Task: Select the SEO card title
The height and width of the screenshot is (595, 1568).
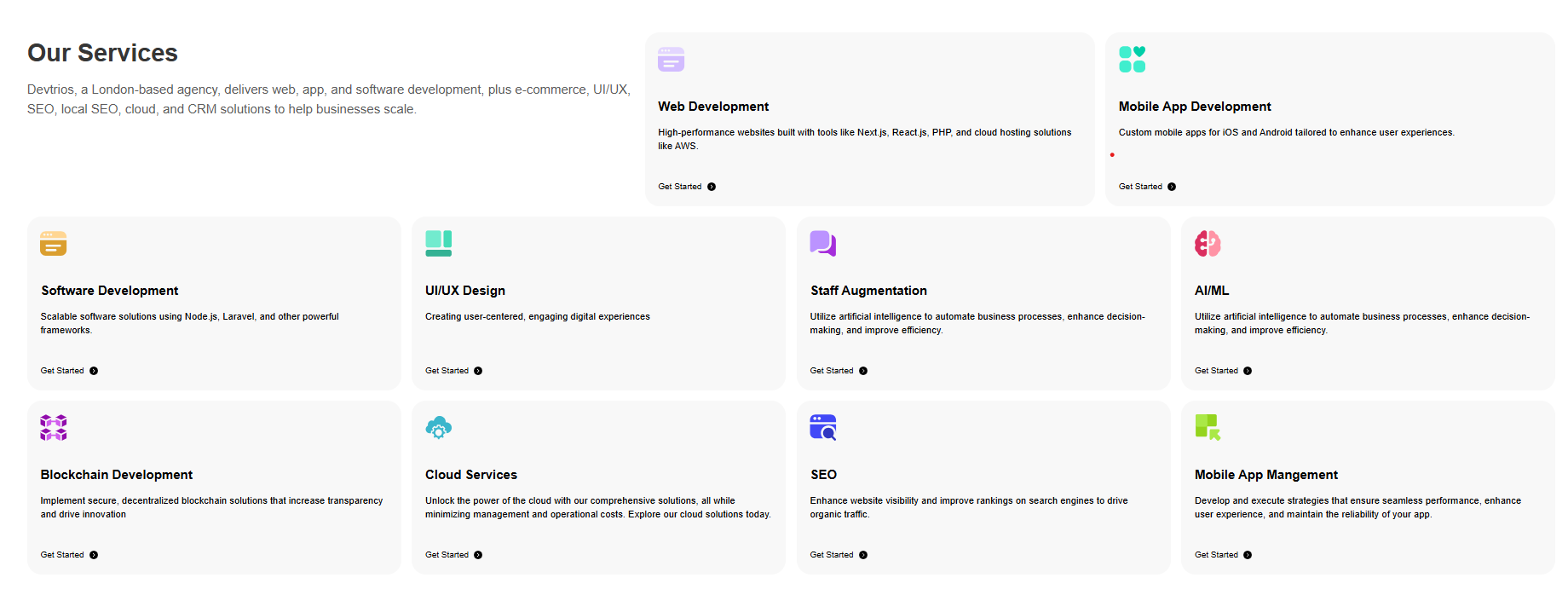Action: (x=823, y=475)
